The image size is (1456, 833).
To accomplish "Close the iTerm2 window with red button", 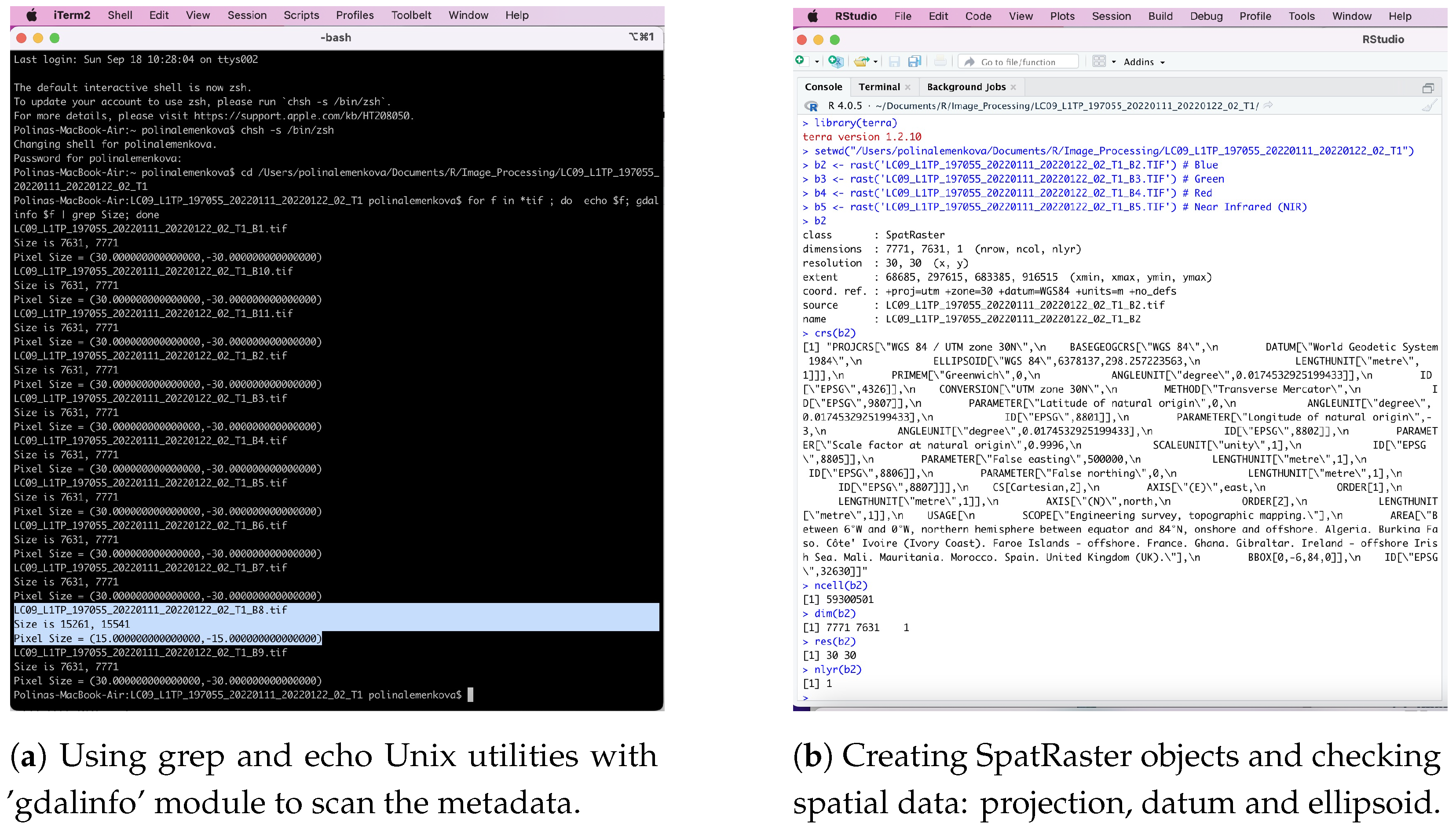I will [22, 38].
